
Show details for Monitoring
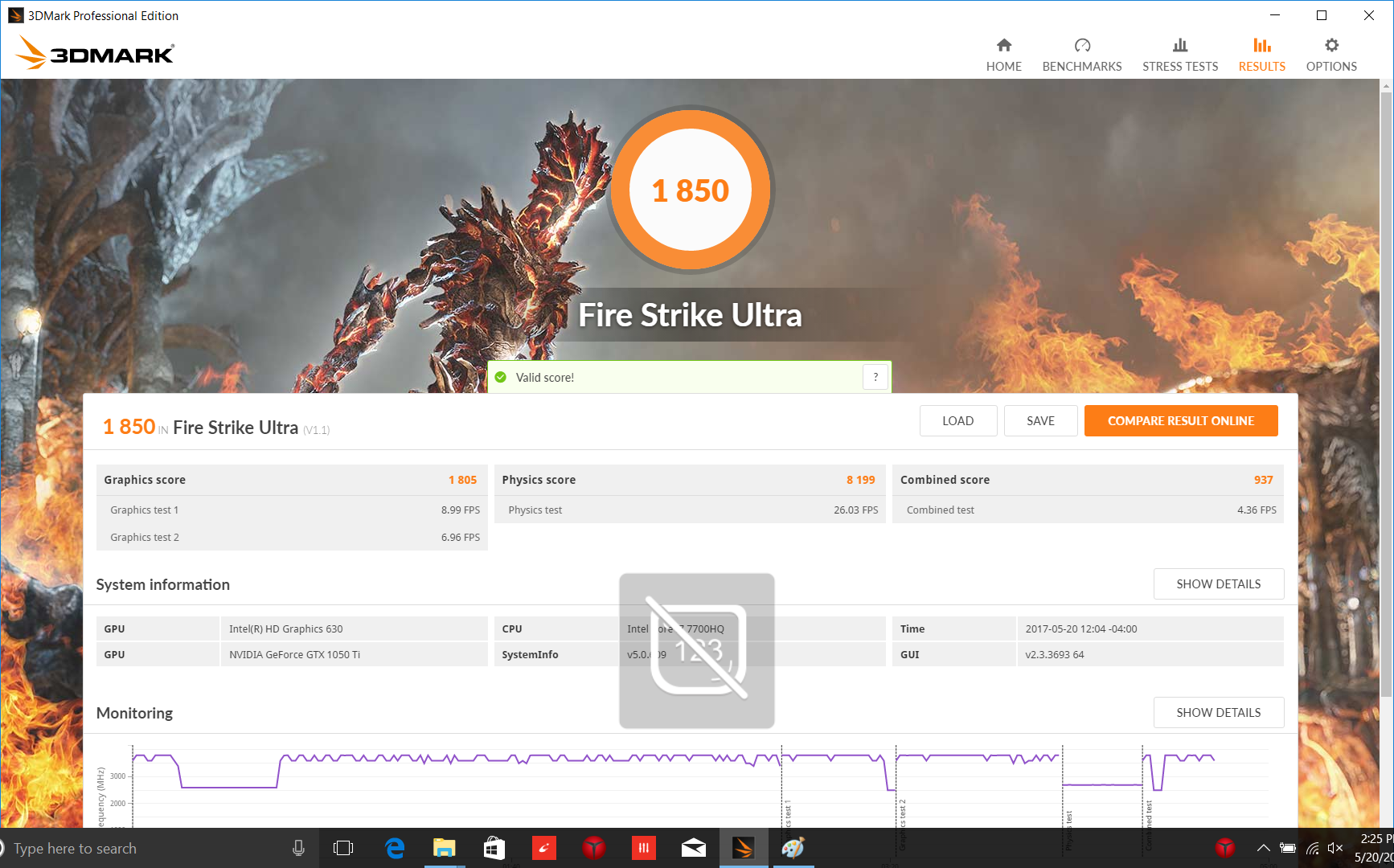1219,712
